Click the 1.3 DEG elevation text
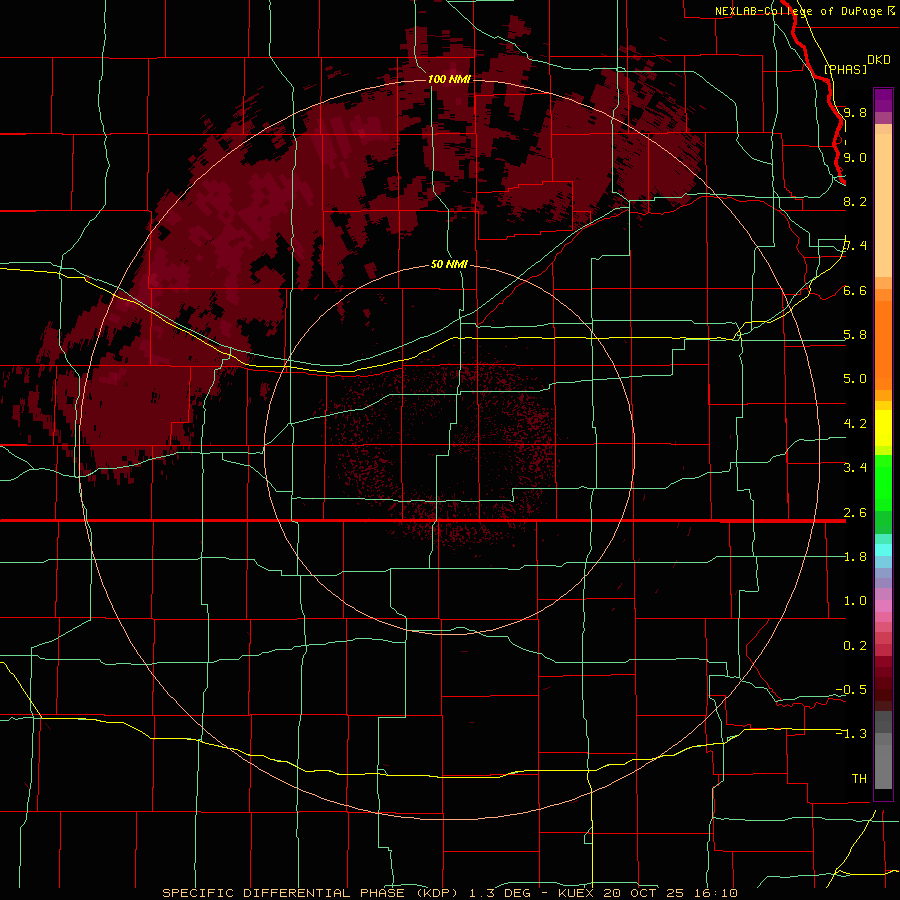The height and width of the screenshot is (900, 900). point(501,893)
